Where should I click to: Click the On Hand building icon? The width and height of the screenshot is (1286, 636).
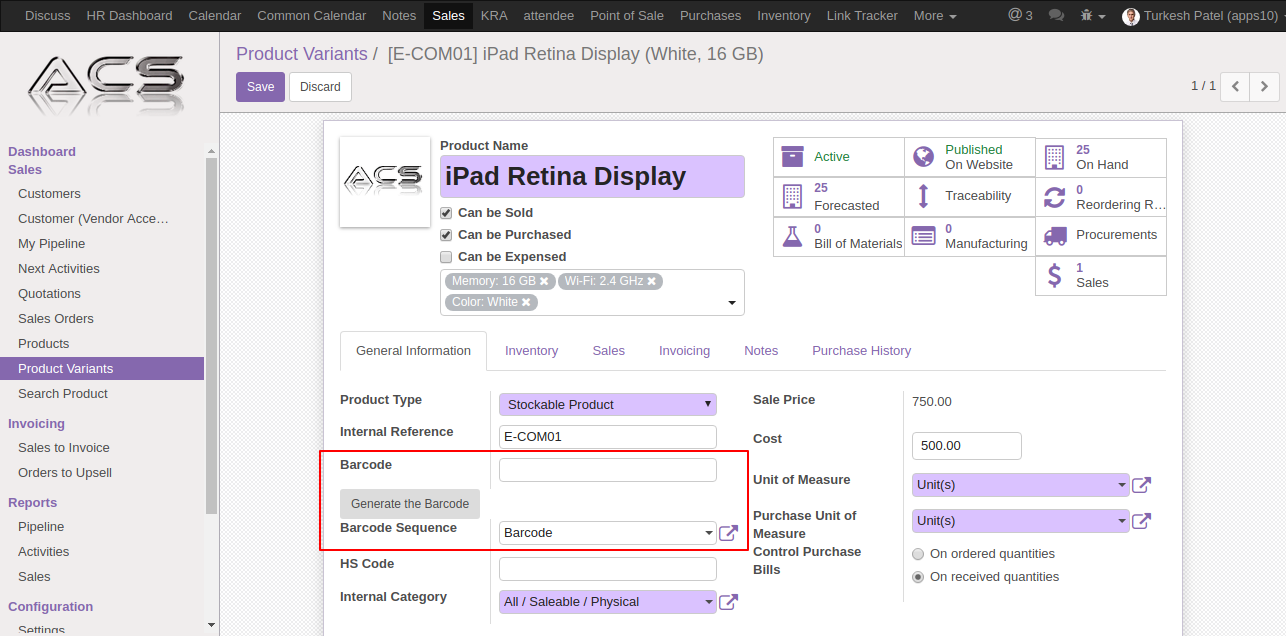coord(1054,157)
